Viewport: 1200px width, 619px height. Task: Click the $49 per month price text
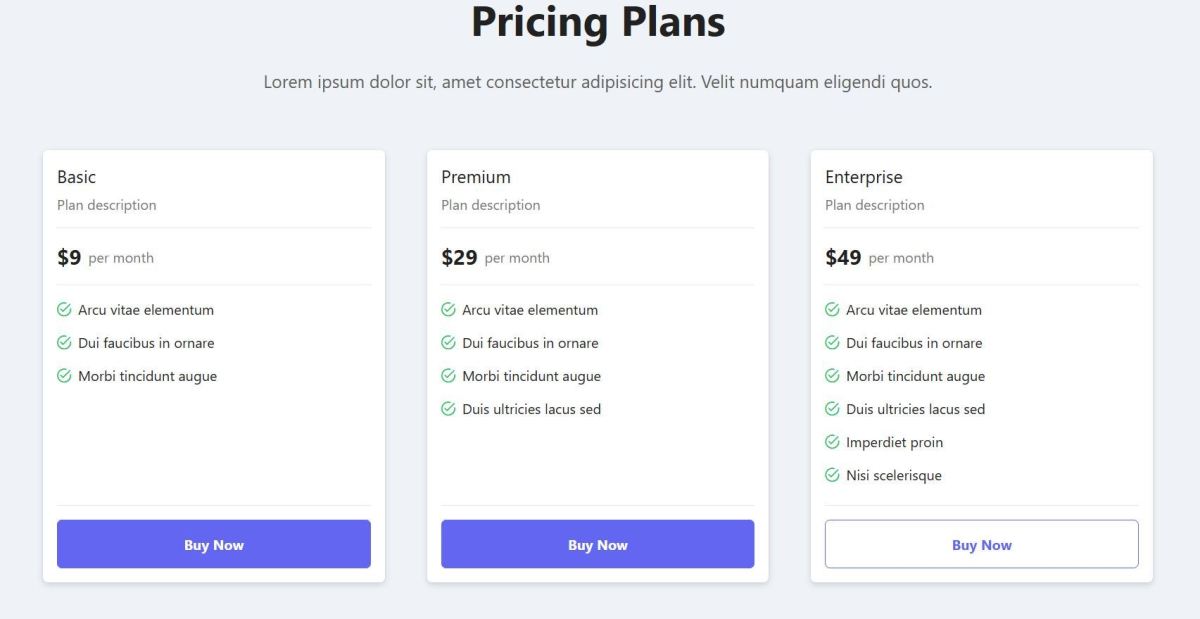pos(880,257)
